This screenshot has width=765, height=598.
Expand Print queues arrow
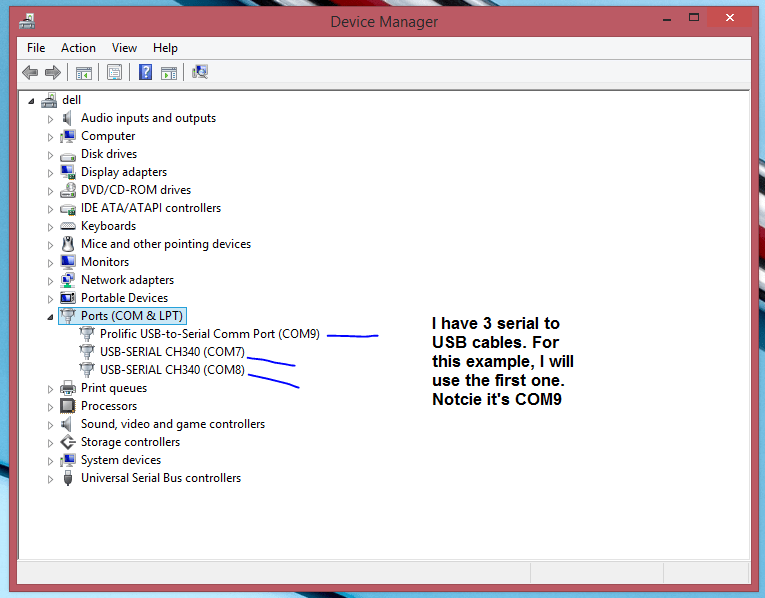50,389
